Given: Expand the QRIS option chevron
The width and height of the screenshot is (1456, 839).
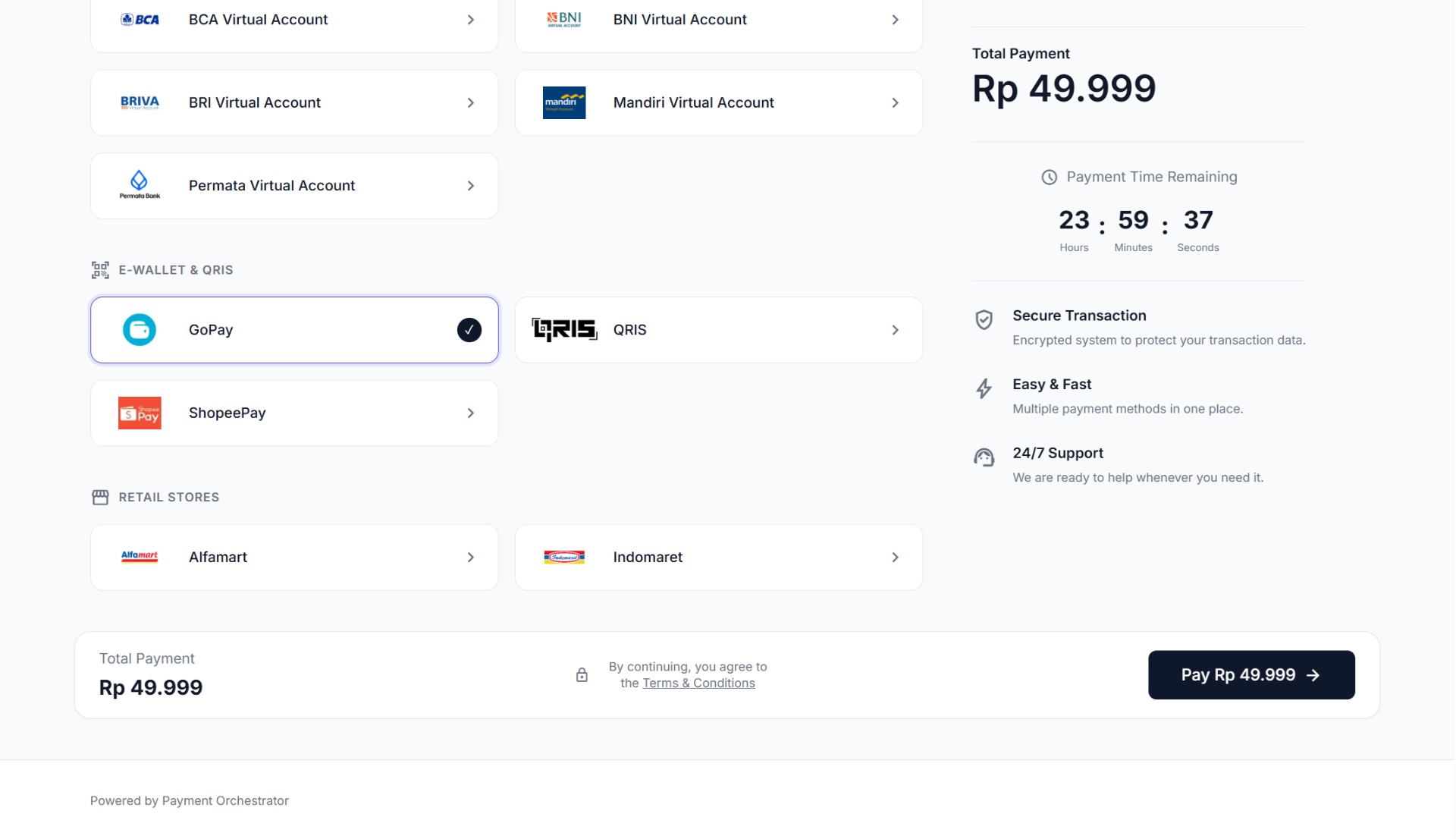Looking at the screenshot, I should [x=896, y=330].
